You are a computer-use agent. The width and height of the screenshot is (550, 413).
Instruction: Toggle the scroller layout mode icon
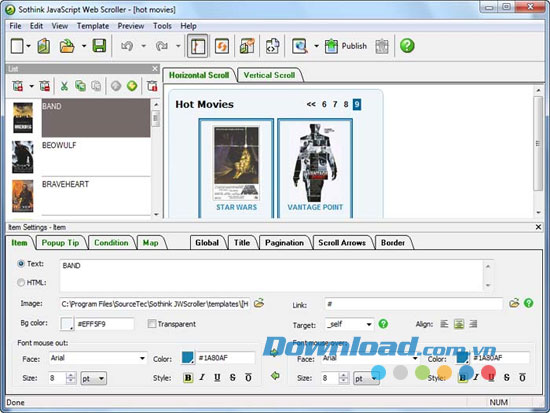[x=197, y=46]
